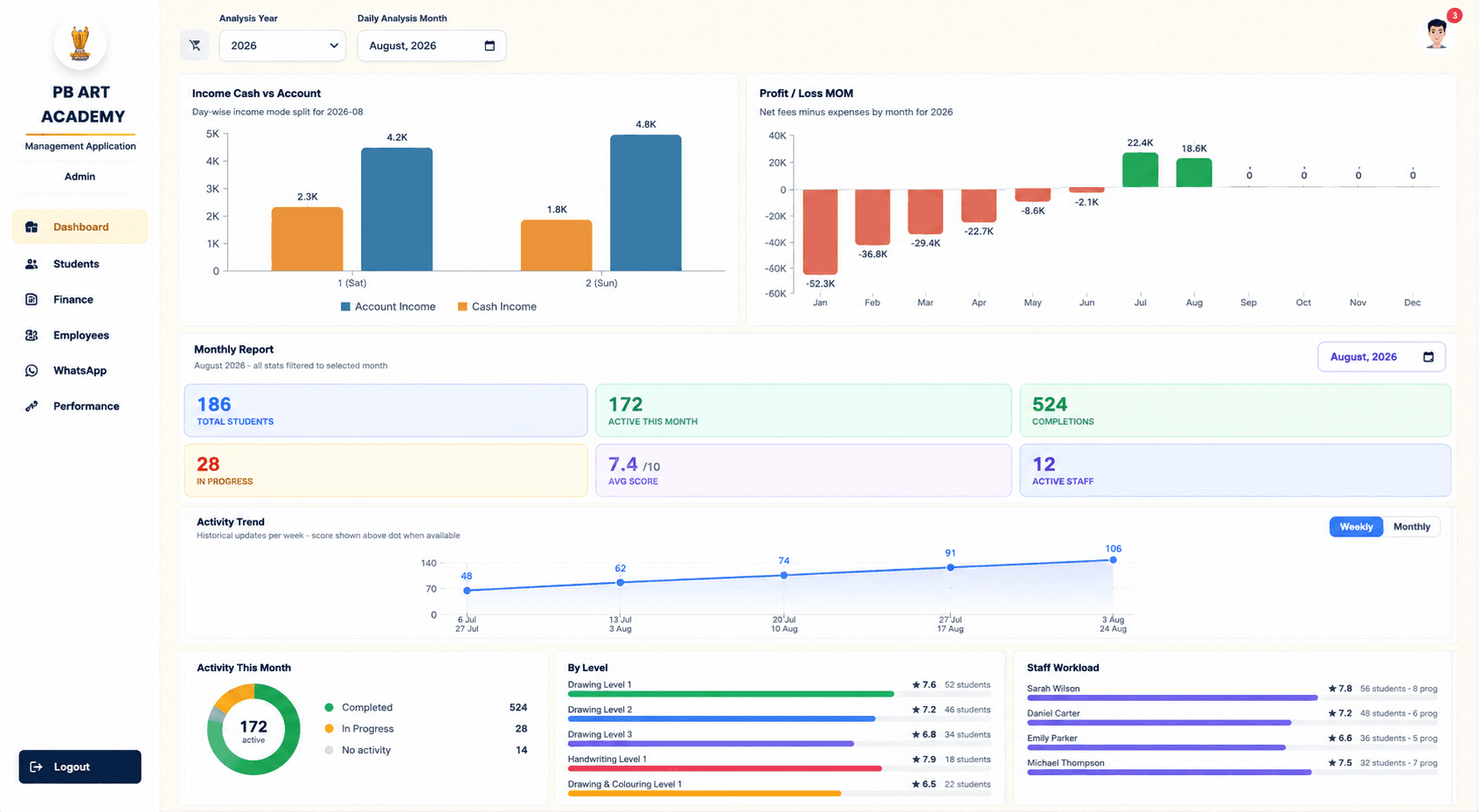The width and height of the screenshot is (1479, 812).
Task: Select the 28 In Progress card
Action: click(385, 470)
